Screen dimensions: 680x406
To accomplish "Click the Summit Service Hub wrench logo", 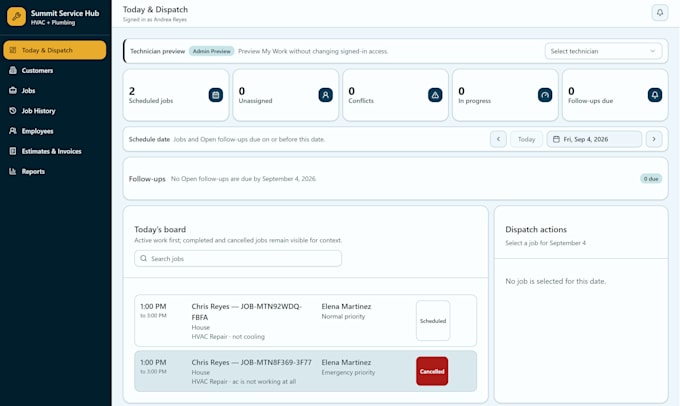I will 16,16.
